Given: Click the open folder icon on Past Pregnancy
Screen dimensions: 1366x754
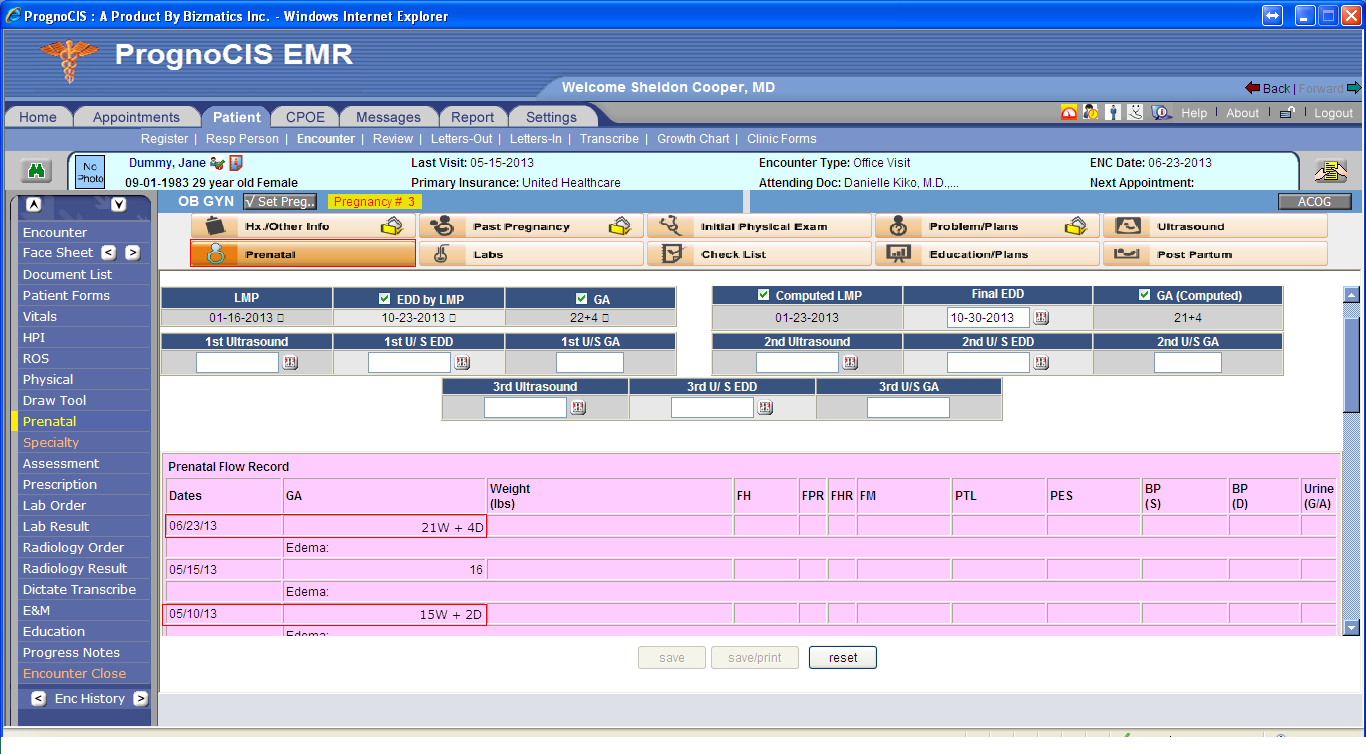Looking at the screenshot, I should tap(620, 226).
